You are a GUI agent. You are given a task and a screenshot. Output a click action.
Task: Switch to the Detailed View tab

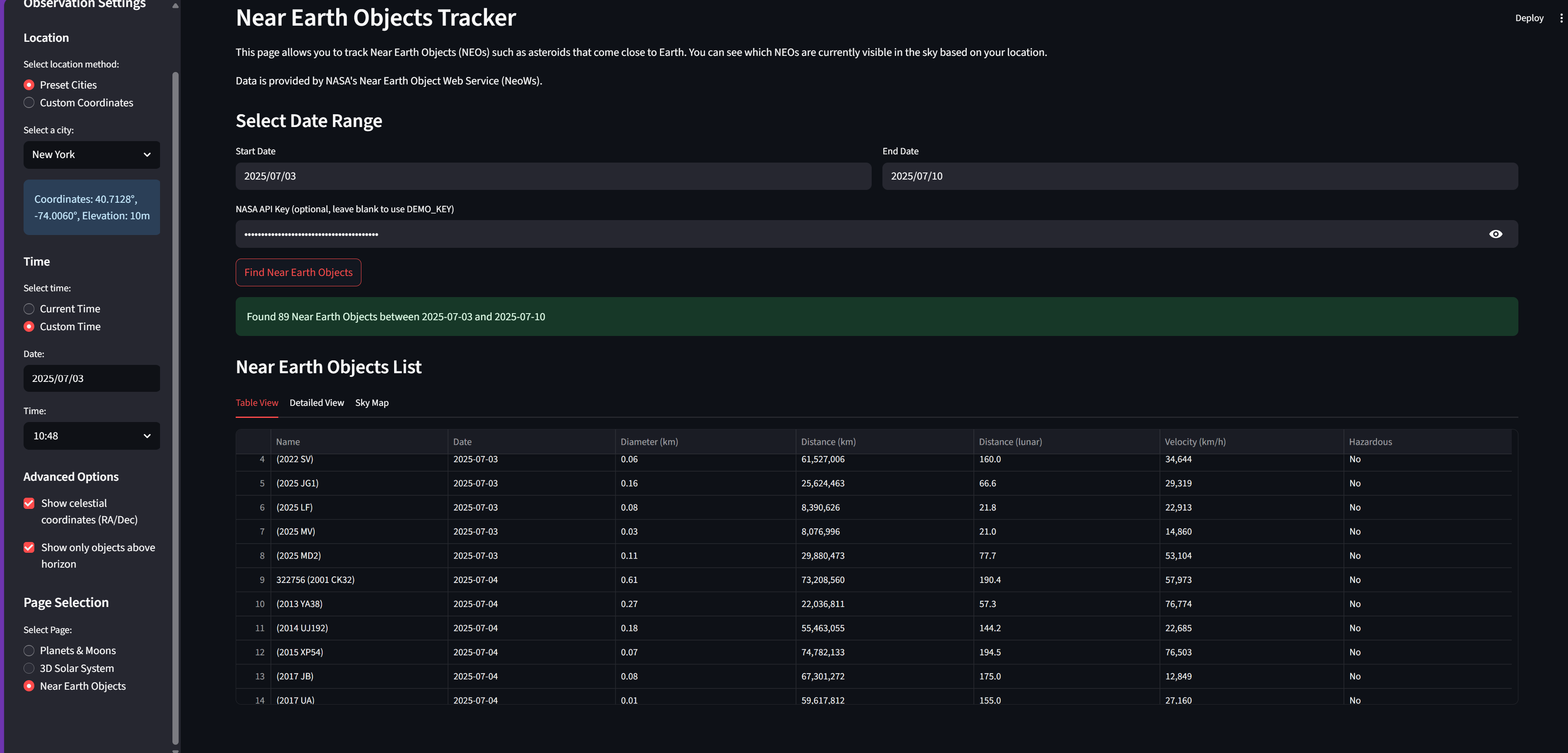click(x=316, y=403)
